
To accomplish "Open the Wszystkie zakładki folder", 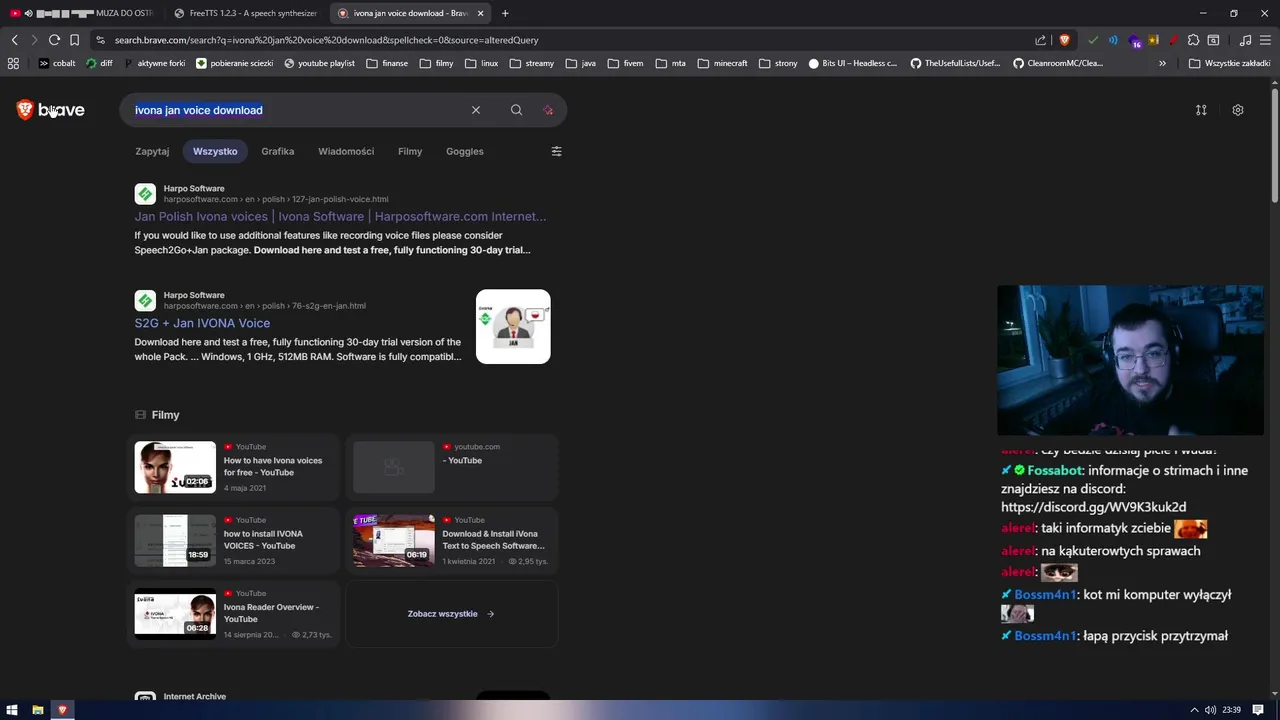I will pyautogui.click(x=1229, y=63).
